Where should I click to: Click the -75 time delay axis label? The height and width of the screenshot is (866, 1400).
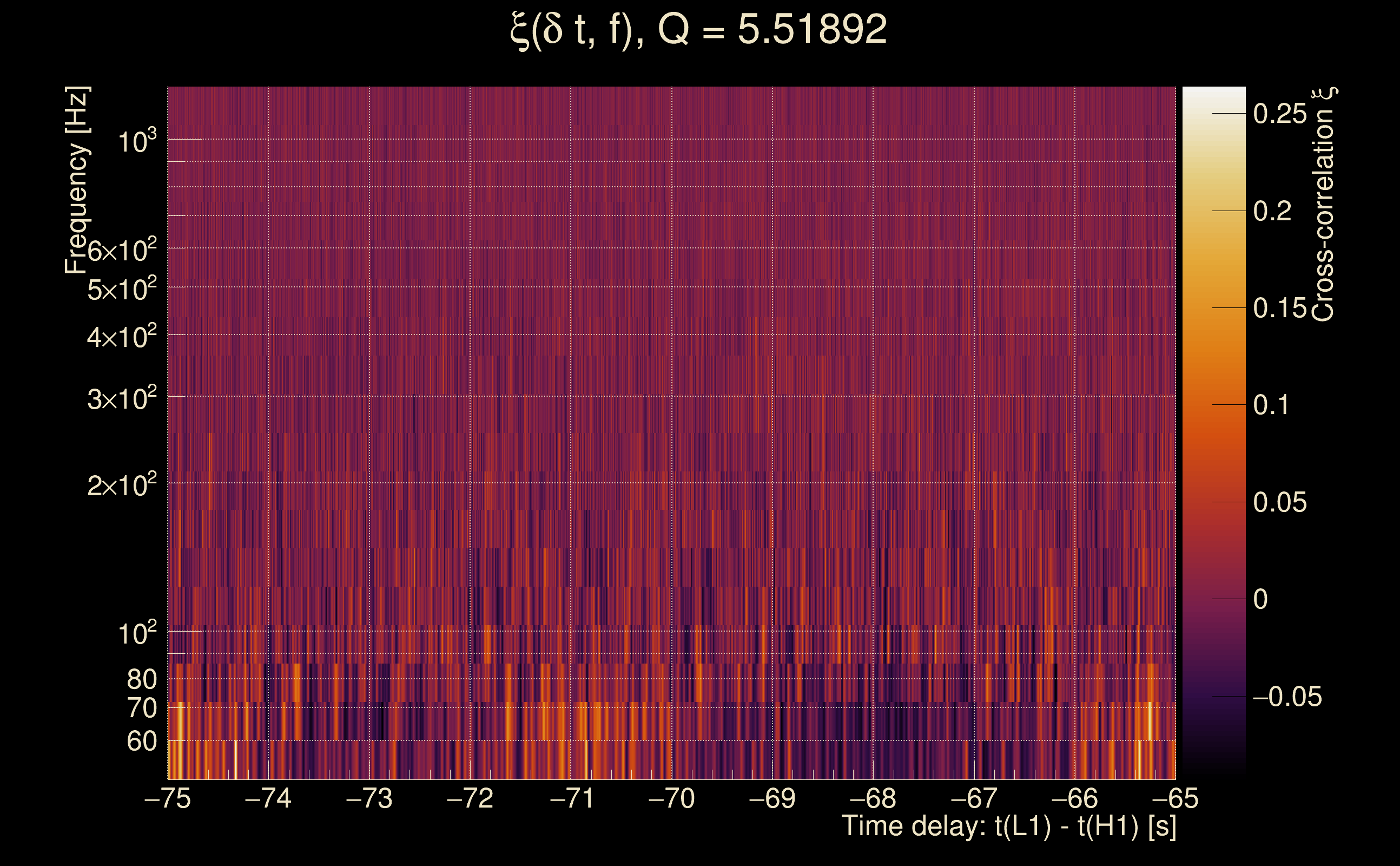(167, 798)
